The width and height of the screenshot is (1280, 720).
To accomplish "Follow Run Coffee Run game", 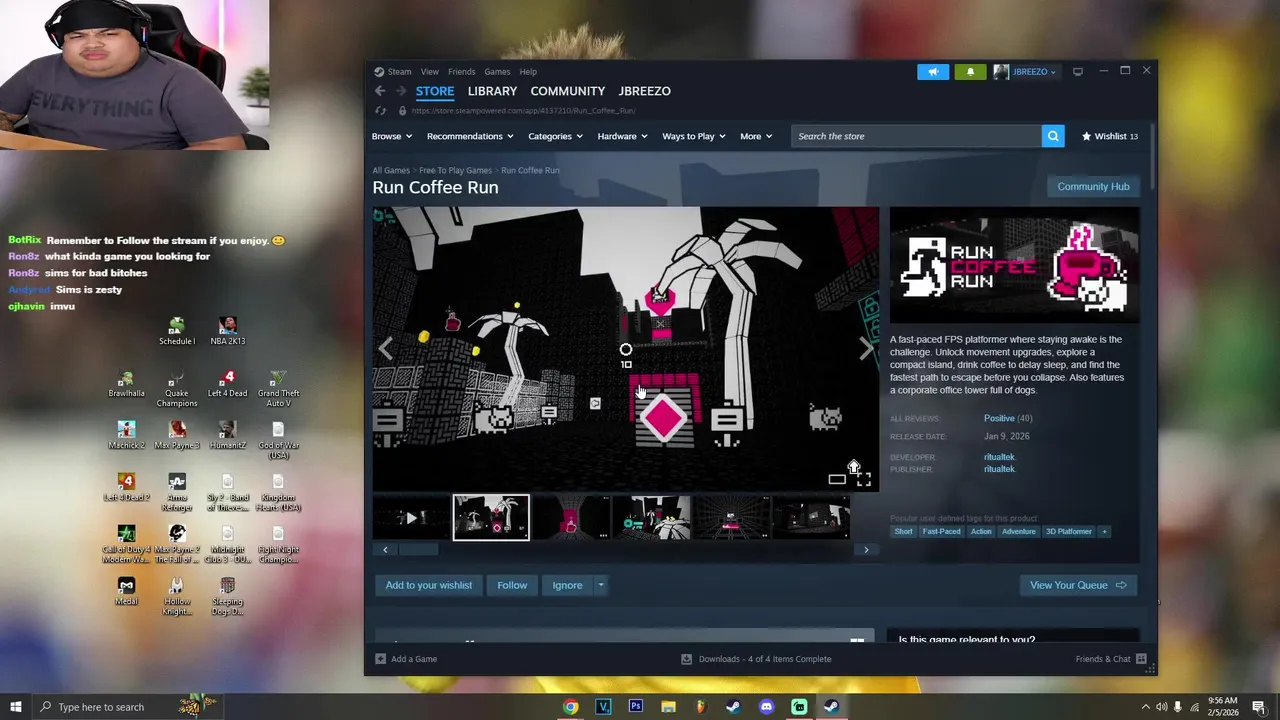I will coord(512,585).
